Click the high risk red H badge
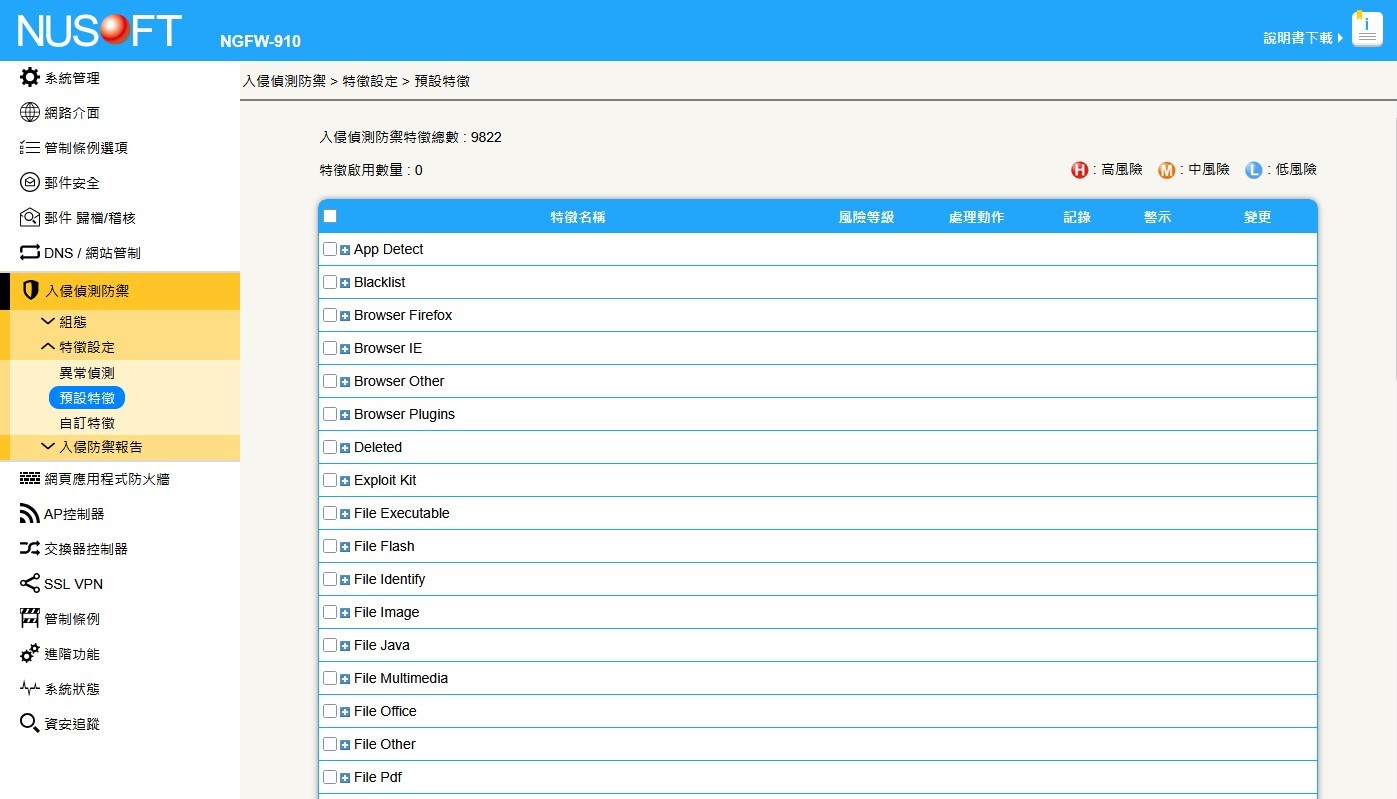Image resolution: width=1397 pixels, height=799 pixels. (1079, 170)
